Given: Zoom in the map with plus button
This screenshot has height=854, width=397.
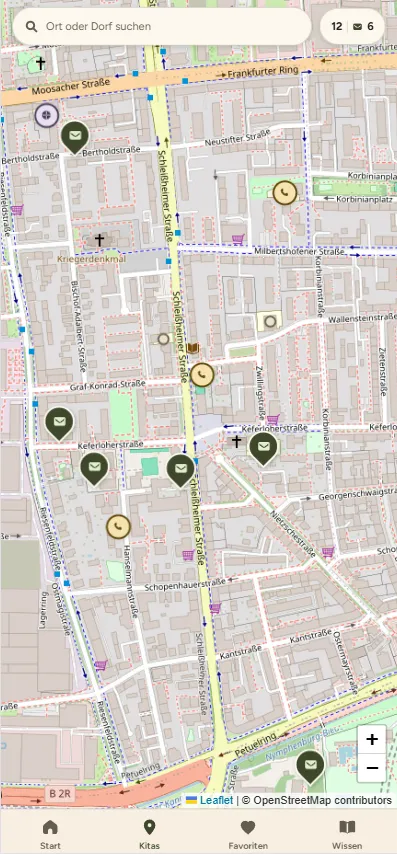Looking at the screenshot, I should tap(372, 739).
